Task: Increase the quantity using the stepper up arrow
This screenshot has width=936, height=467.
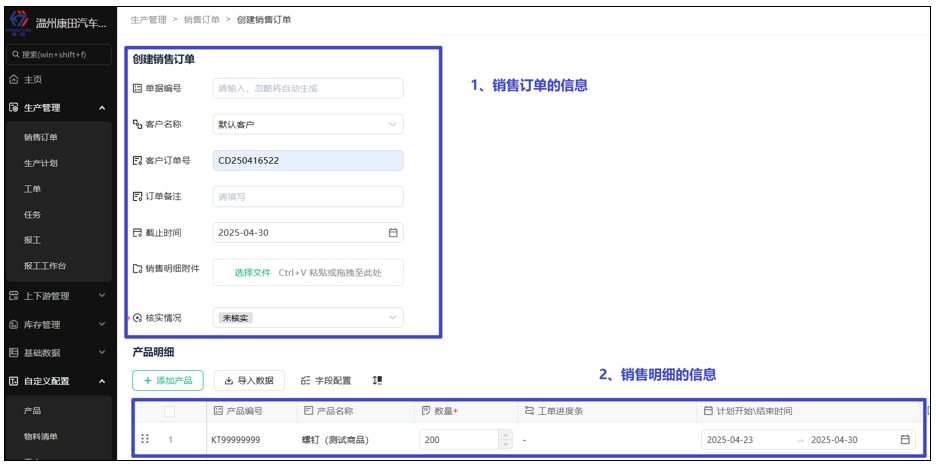Action: click(505, 435)
